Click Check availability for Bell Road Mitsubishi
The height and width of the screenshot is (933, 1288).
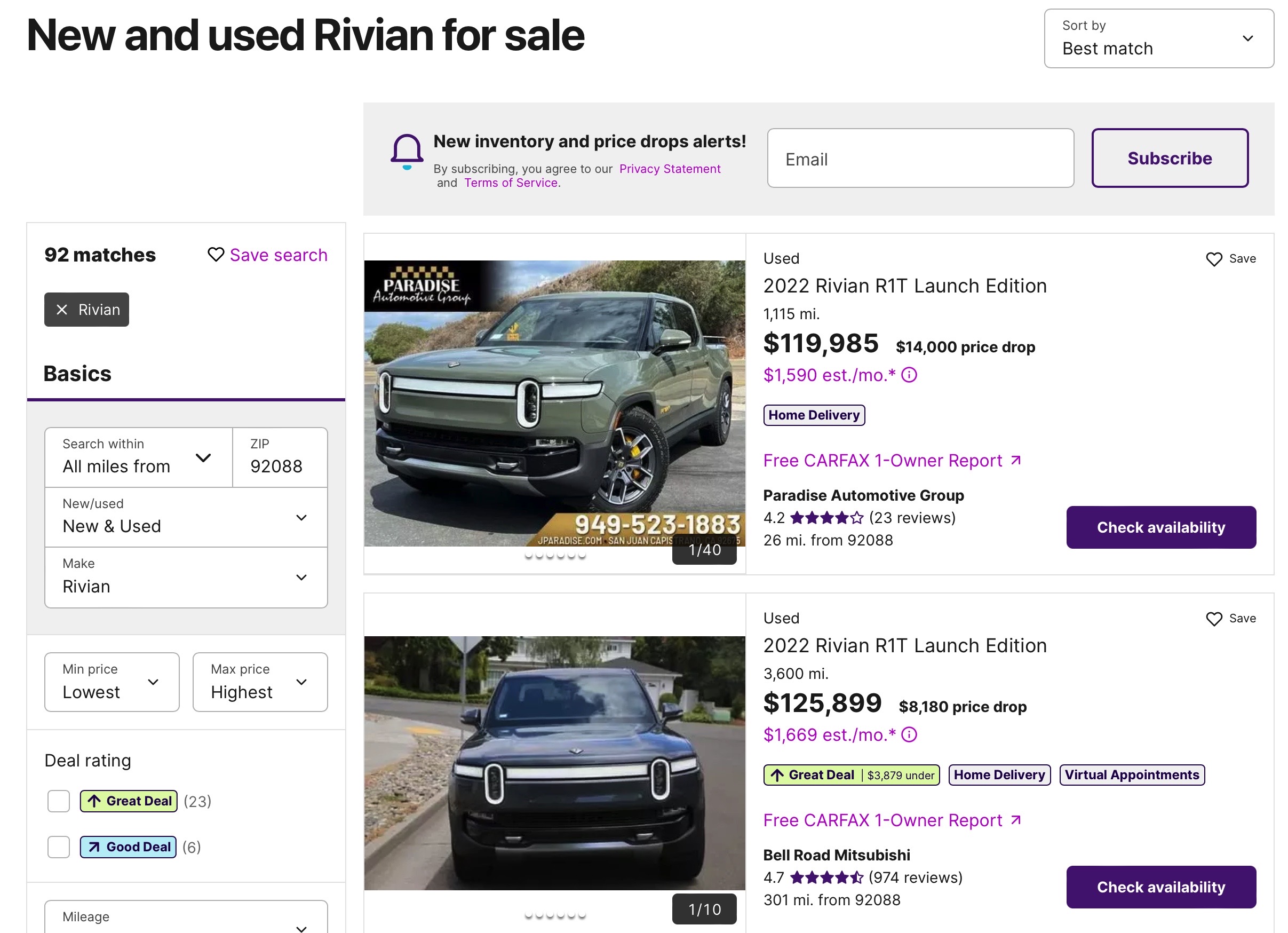tap(1161, 887)
